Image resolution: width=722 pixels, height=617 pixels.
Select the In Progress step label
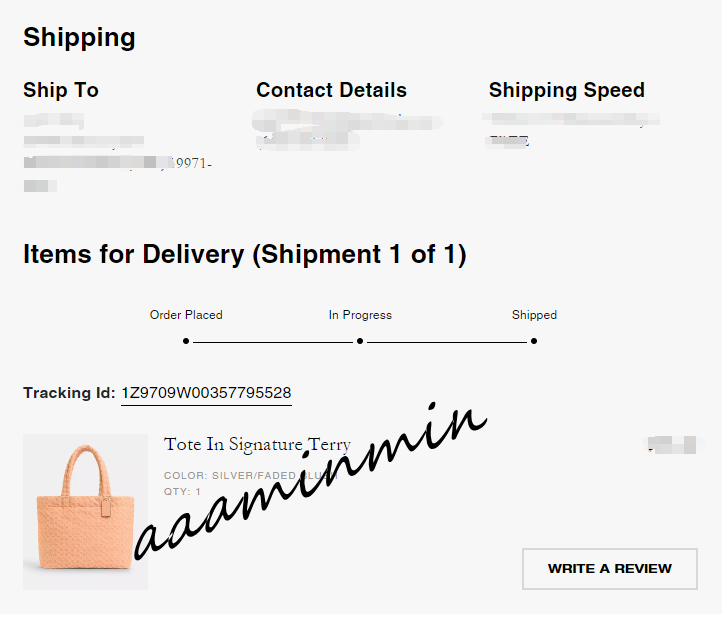pyautogui.click(x=360, y=315)
